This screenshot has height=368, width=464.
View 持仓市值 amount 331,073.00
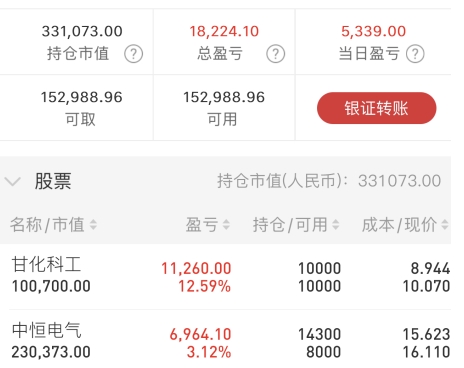tap(82, 31)
